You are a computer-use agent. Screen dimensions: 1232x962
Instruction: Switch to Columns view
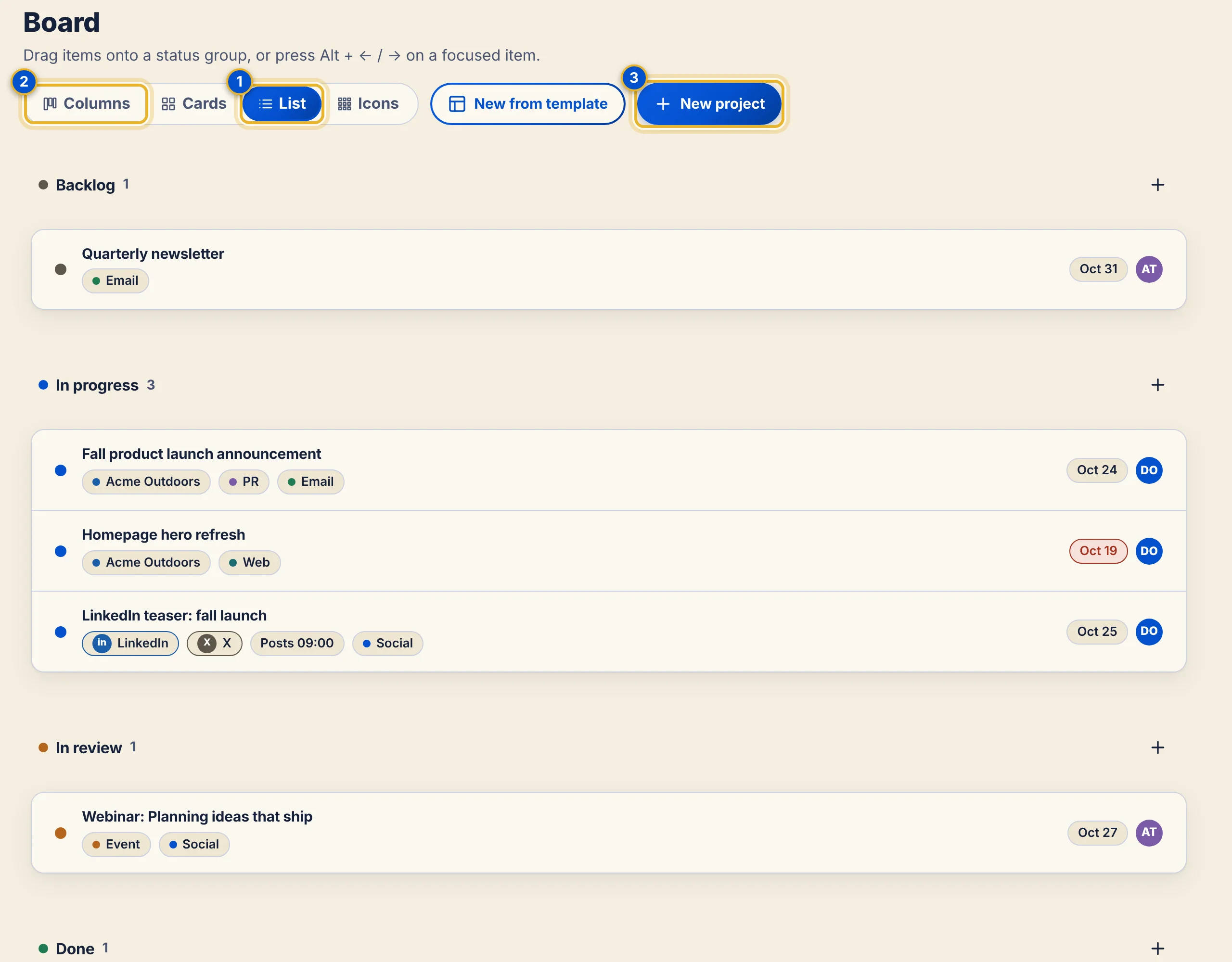tap(86, 104)
